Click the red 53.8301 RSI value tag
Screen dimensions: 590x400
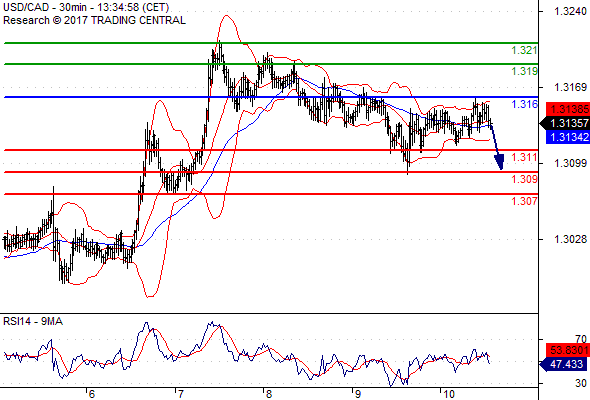coord(568,350)
